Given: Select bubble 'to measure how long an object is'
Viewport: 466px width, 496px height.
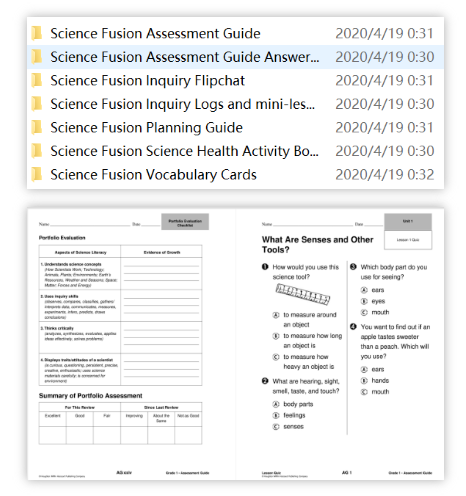Looking at the screenshot, I should (276, 336).
